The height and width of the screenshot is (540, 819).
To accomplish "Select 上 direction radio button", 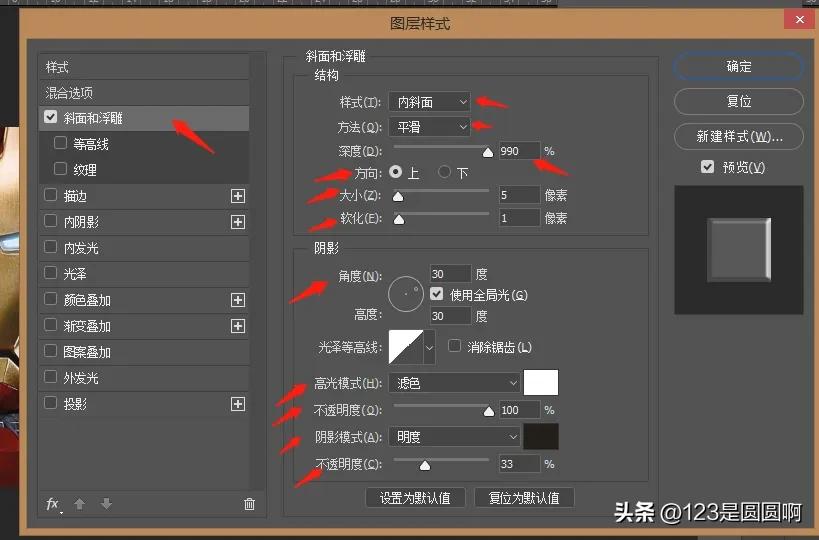I will [x=396, y=171].
